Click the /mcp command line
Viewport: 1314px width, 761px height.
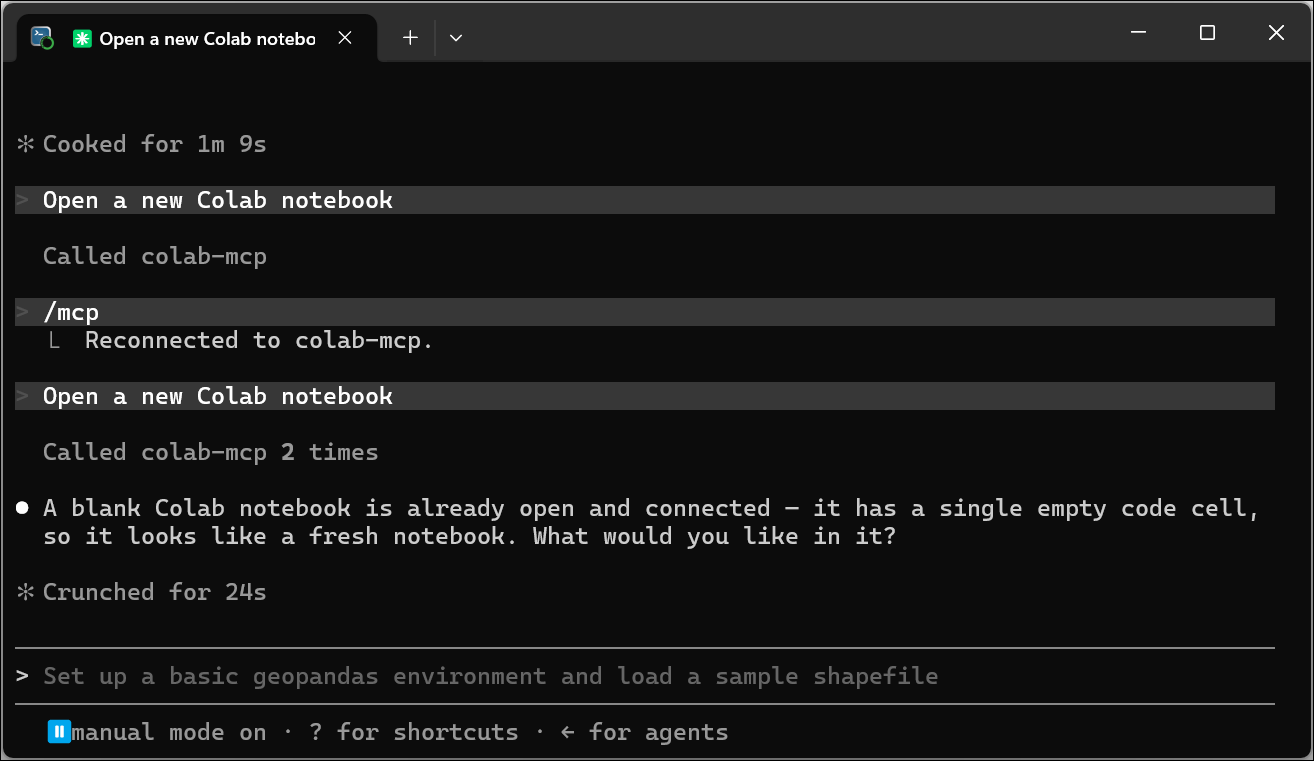tap(645, 312)
